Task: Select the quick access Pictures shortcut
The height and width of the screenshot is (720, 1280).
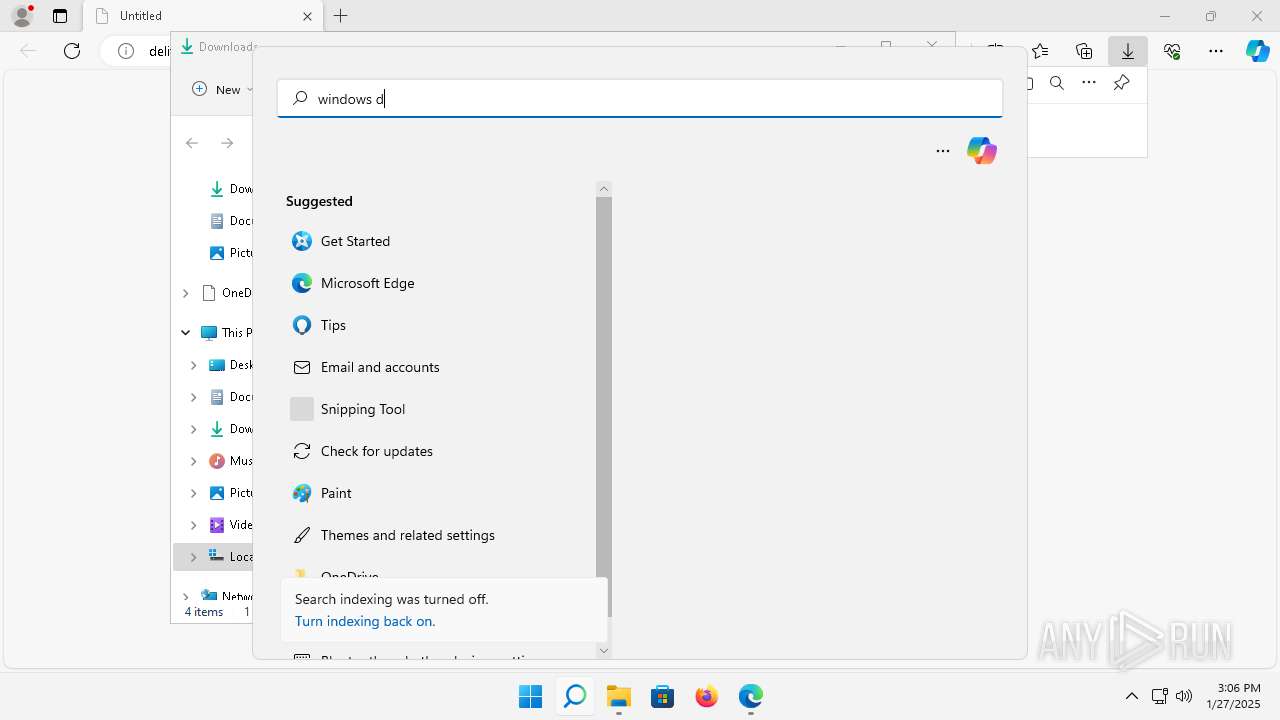Action: pos(230,253)
